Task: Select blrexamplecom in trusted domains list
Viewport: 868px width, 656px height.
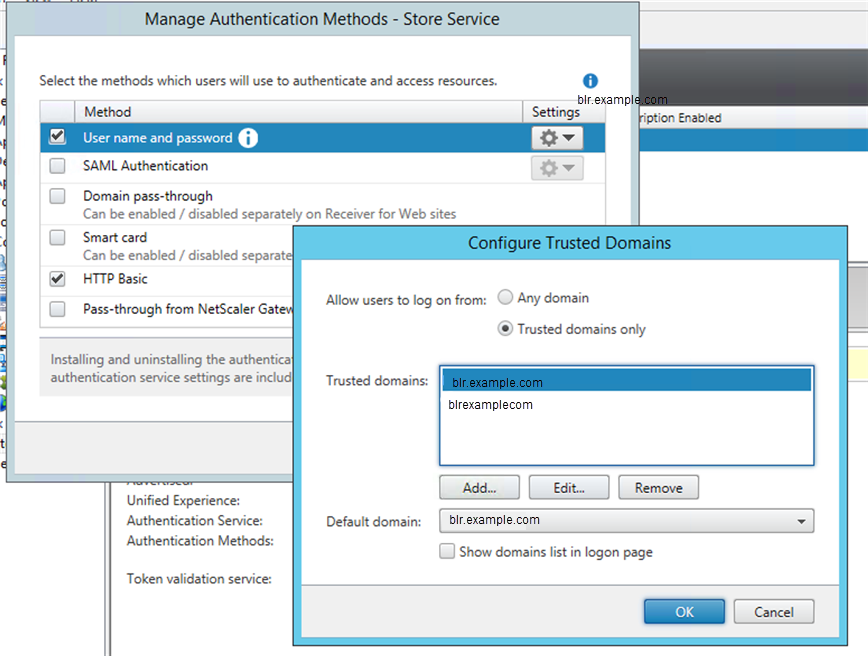Action: tap(627, 405)
